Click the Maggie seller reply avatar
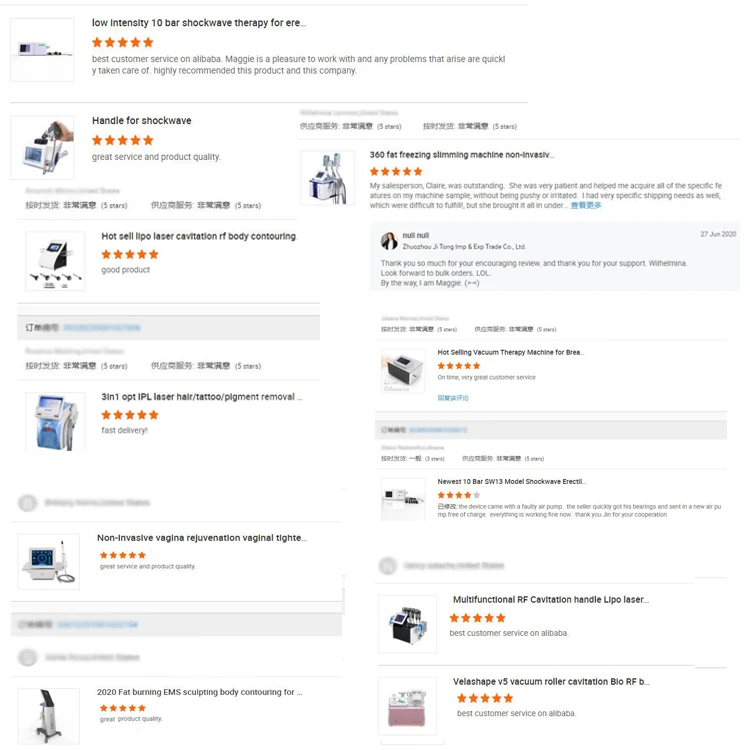 389,241
